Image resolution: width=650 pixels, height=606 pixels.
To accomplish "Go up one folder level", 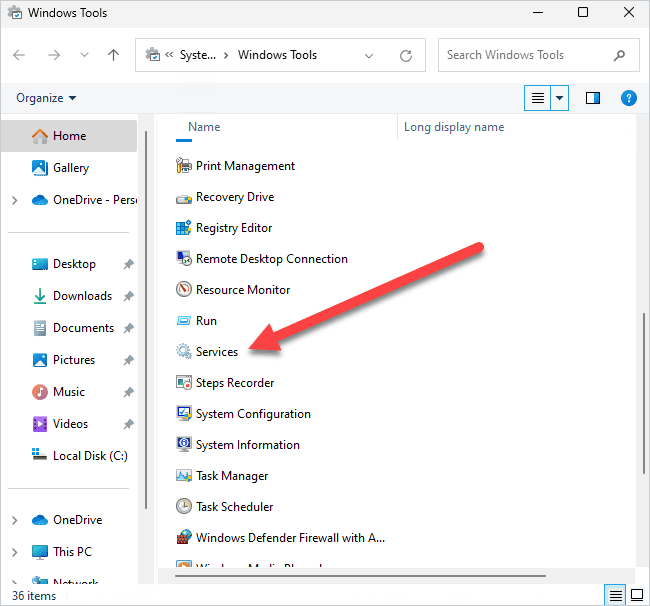I will (113, 55).
